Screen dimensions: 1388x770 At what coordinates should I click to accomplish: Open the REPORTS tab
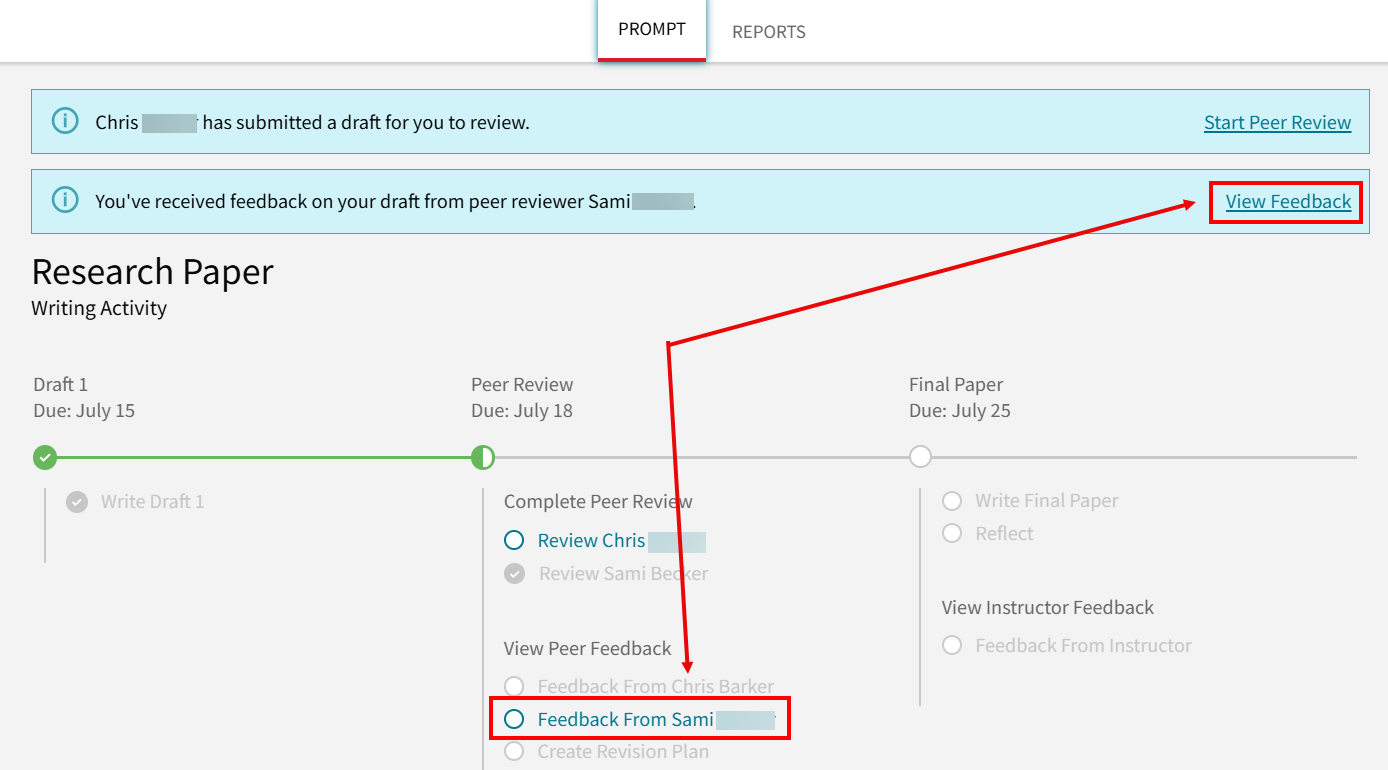point(768,32)
